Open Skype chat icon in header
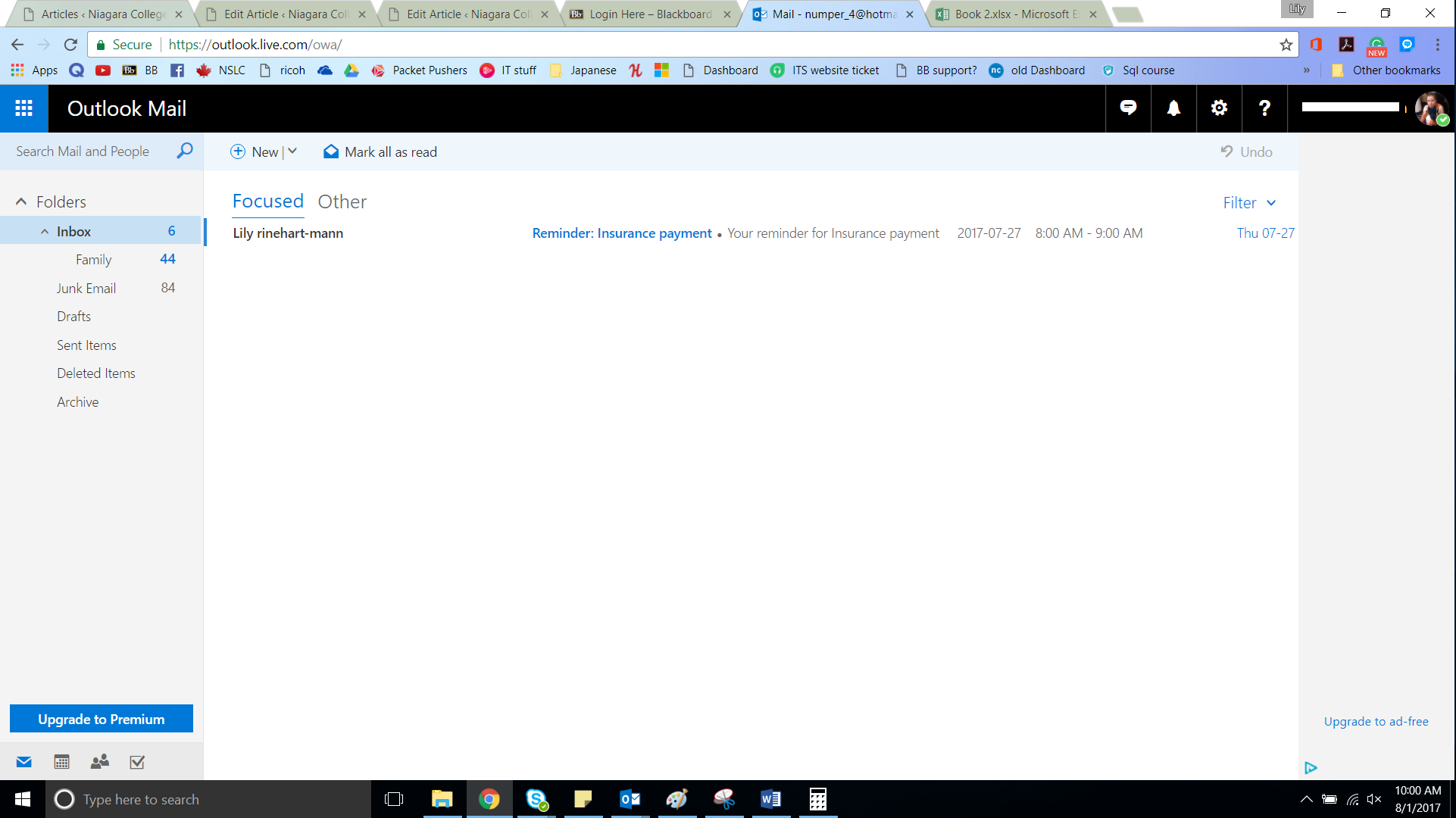This screenshot has width=1456, height=818. [1128, 108]
